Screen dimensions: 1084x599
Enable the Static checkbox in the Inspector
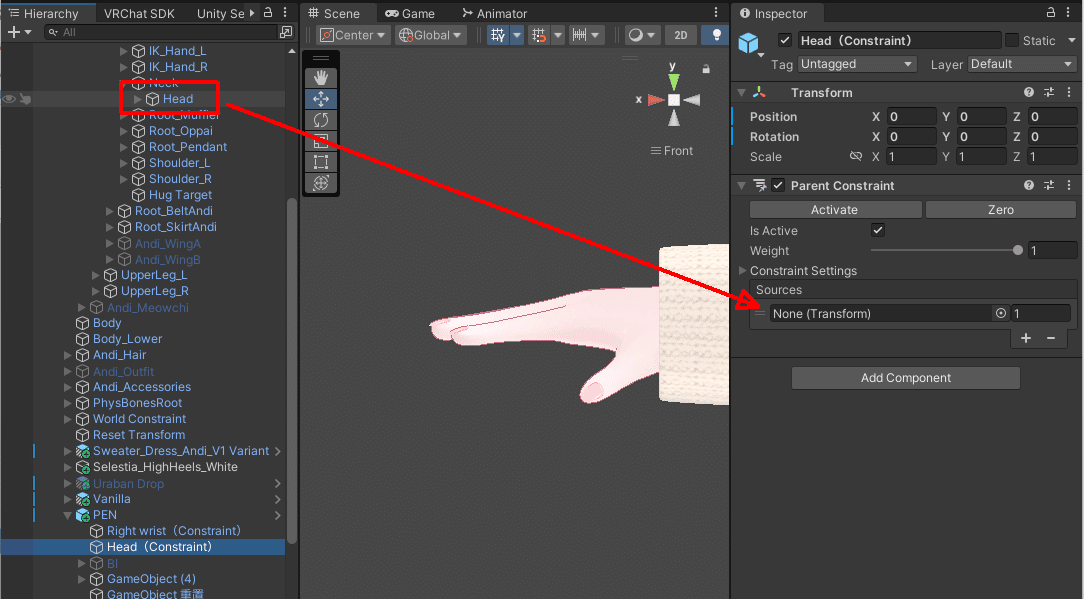tap(1014, 40)
